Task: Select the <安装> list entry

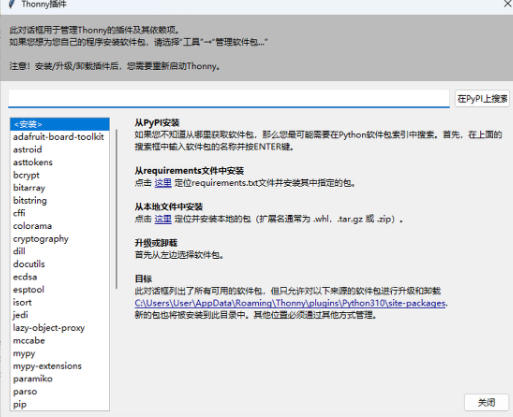Action: pos(60,124)
